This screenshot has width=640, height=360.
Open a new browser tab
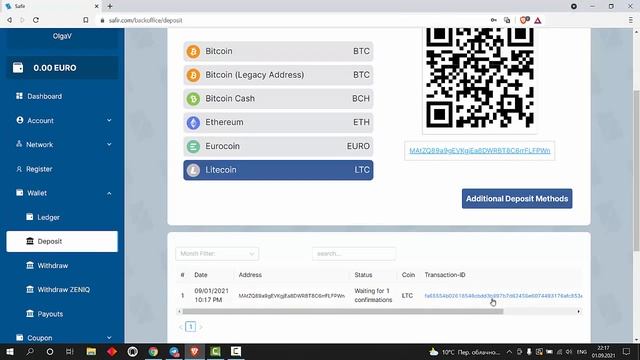[x=110, y=6]
